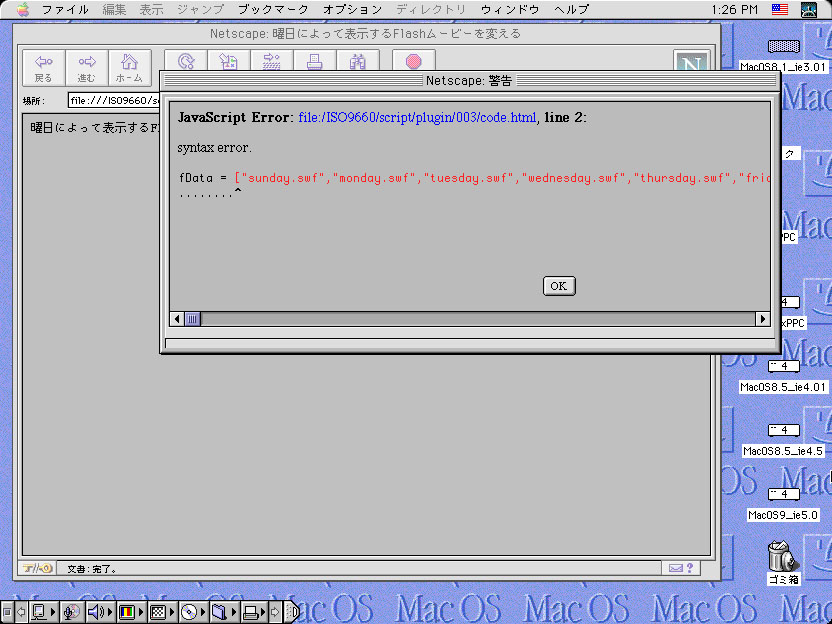Open the CD/microphone sound source module
Image resolution: width=832 pixels, height=624 pixels.
tap(72, 612)
